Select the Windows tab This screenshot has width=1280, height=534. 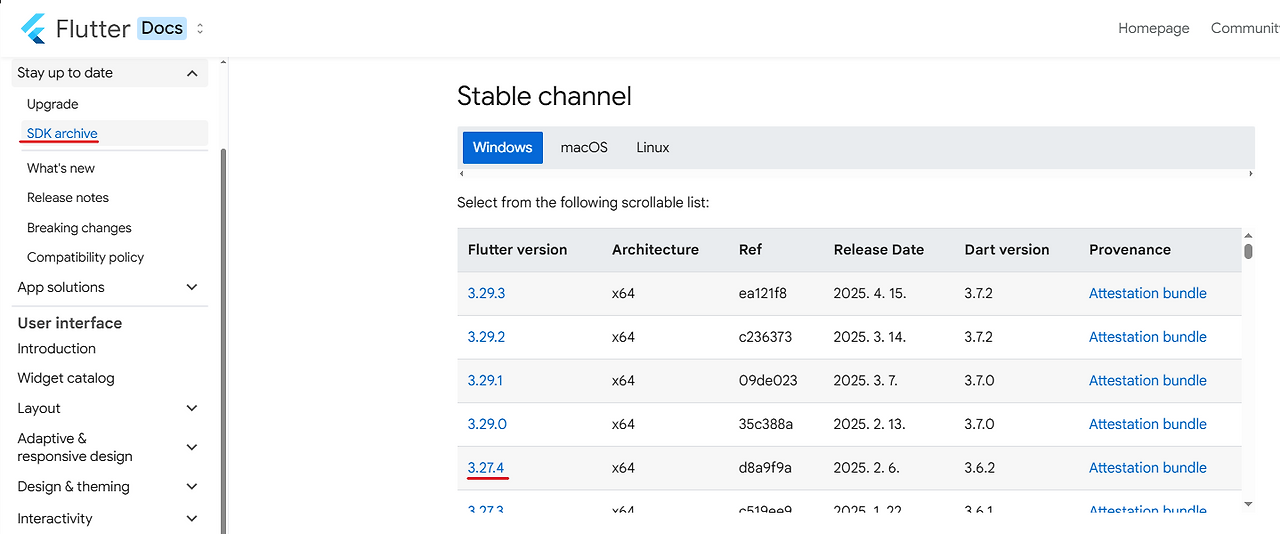pos(503,147)
